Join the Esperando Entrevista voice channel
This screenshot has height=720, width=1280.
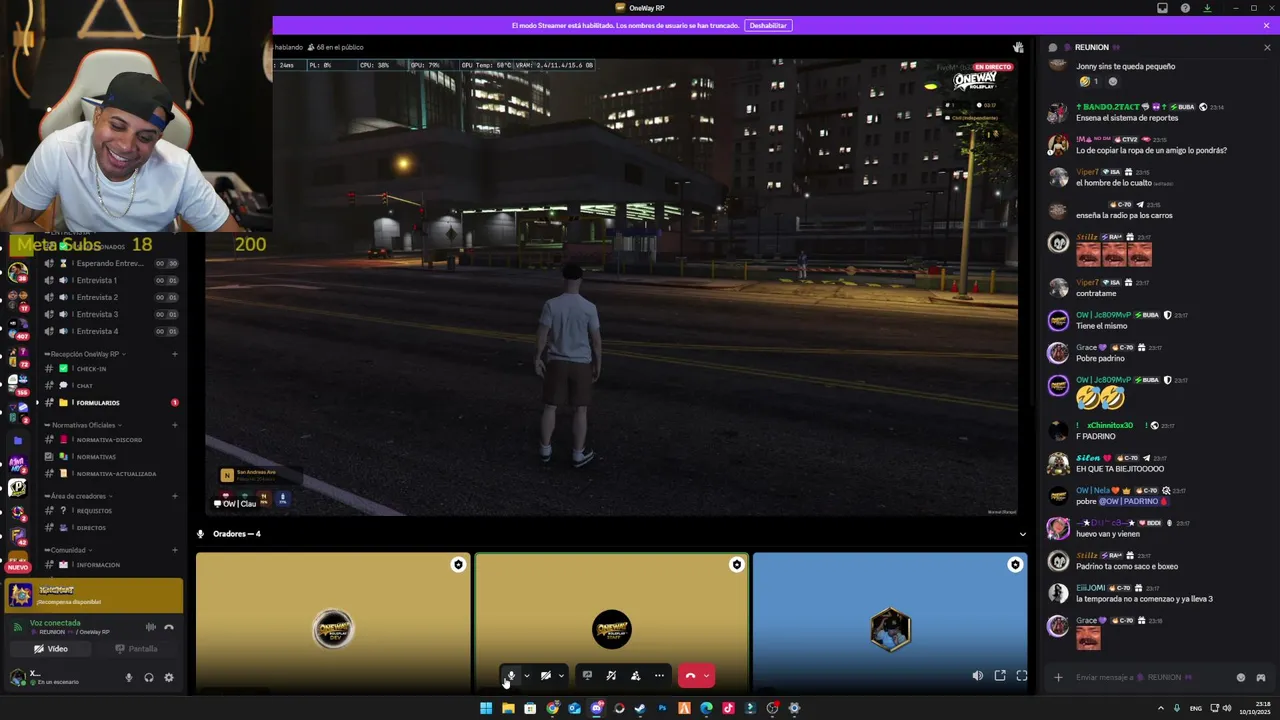[x=111, y=263]
